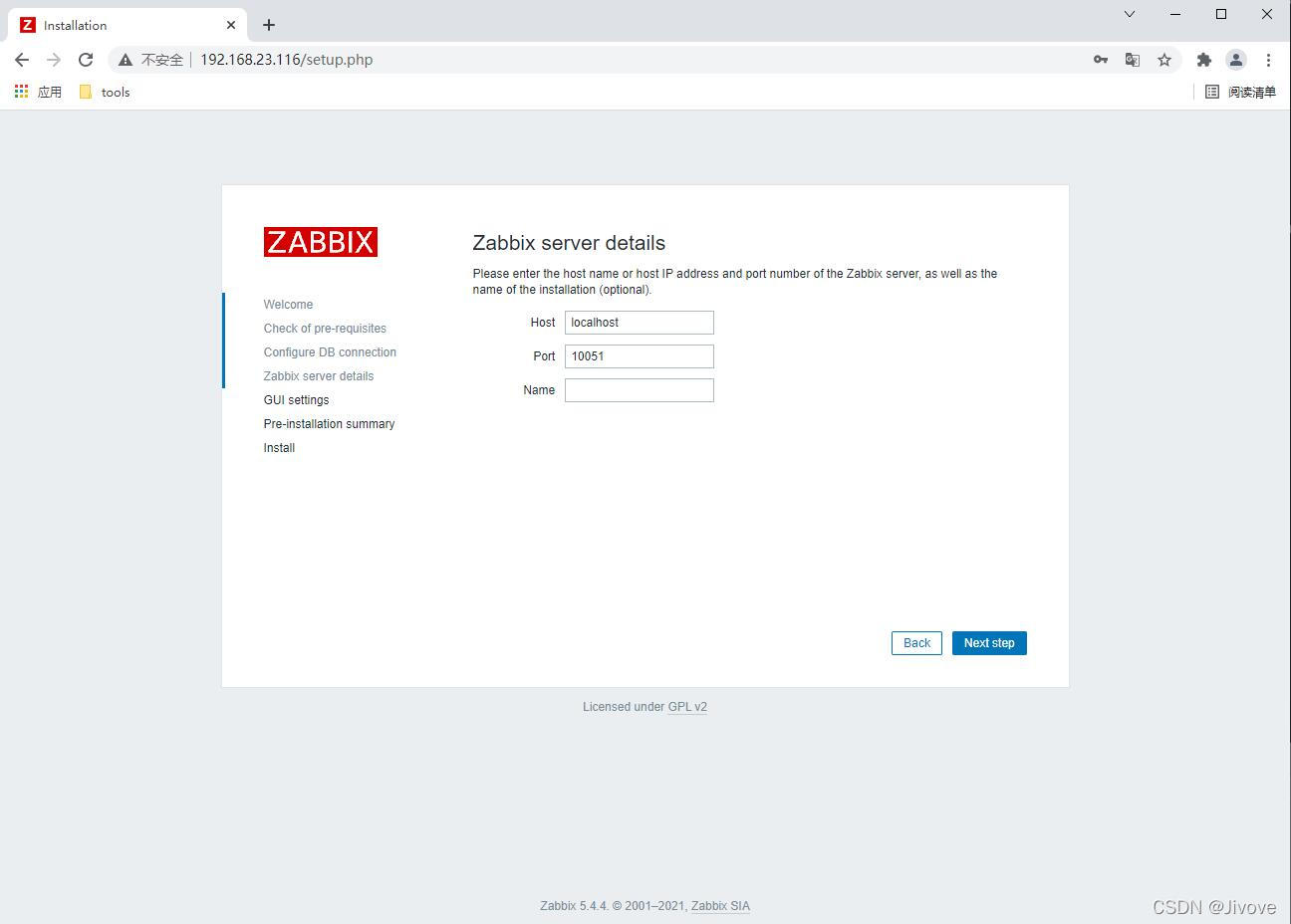Click the address bar URL
This screenshot has width=1291, height=924.
(287, 60)
